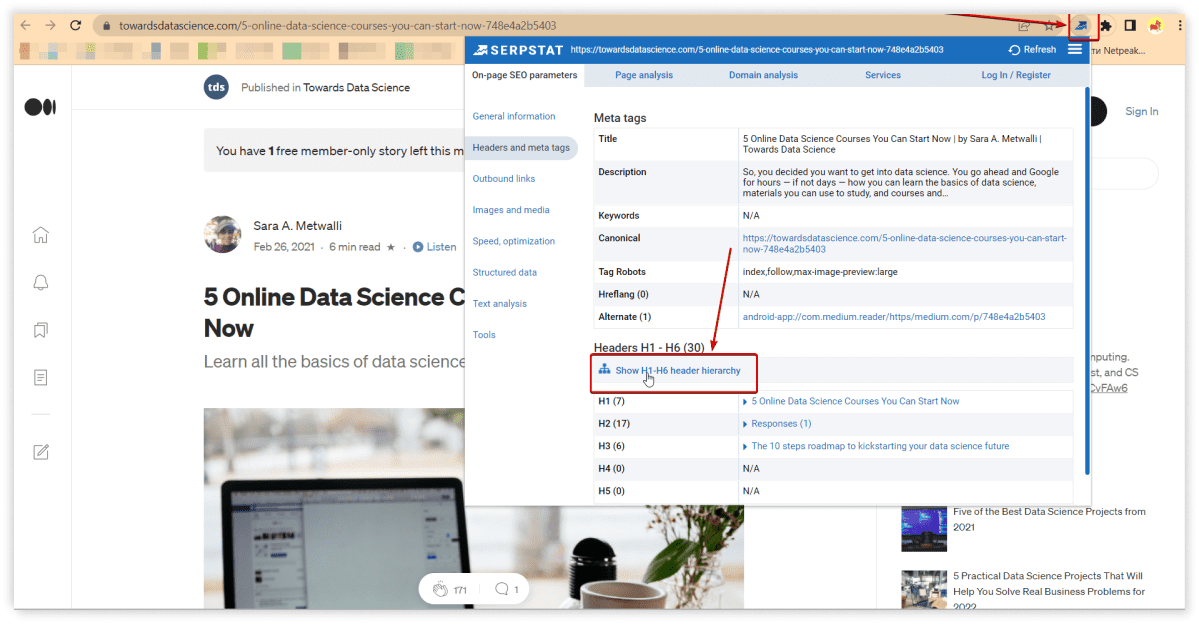Switch to the Page analysis tab
This screenshot has height=624, width=1199.
pos(643,75)
